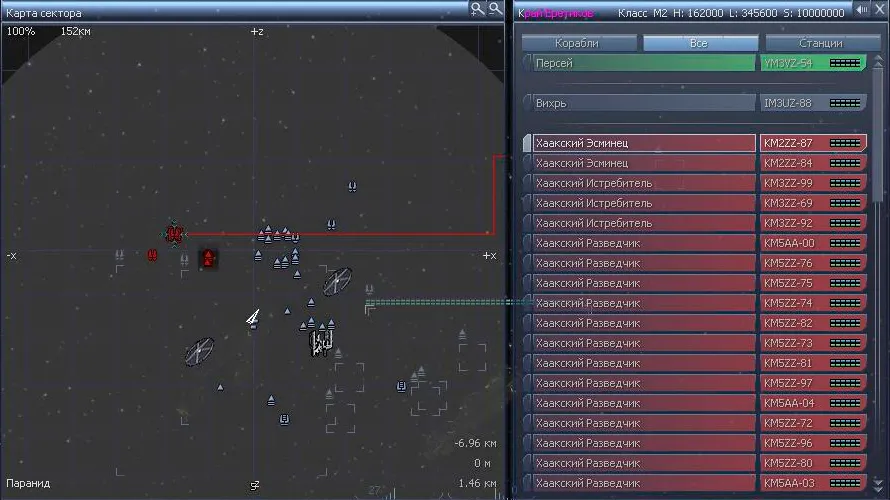Select the upper jump gate on map
890x500 pixels.
[x=337, y=281]
